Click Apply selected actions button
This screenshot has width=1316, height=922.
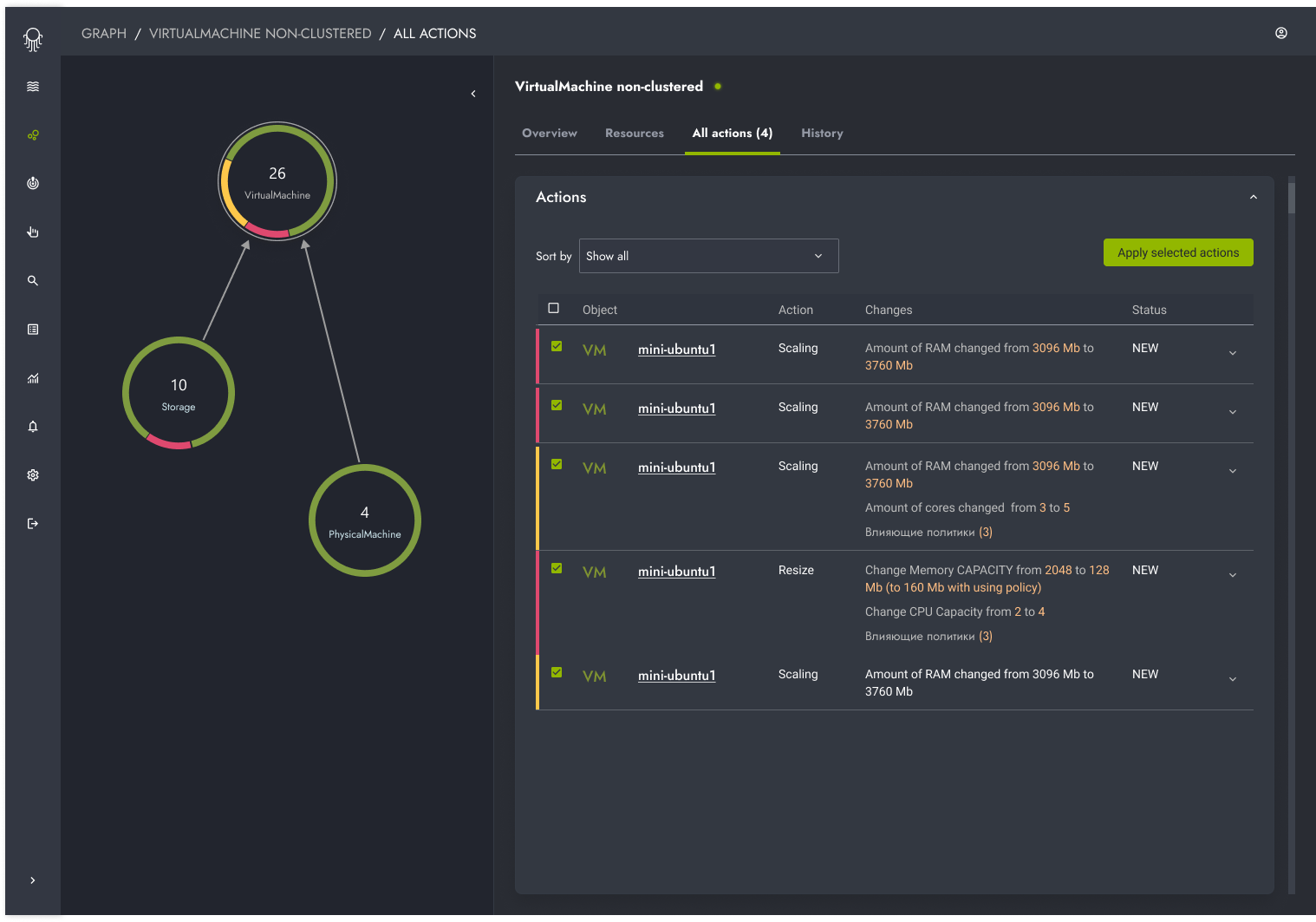coord(1178,252)
